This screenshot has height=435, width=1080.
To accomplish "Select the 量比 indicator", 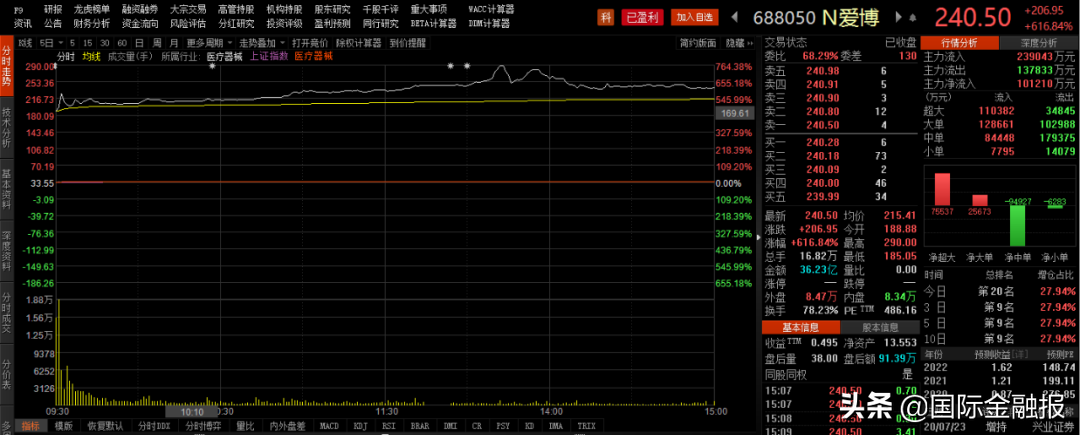I will tap(245, 426).
